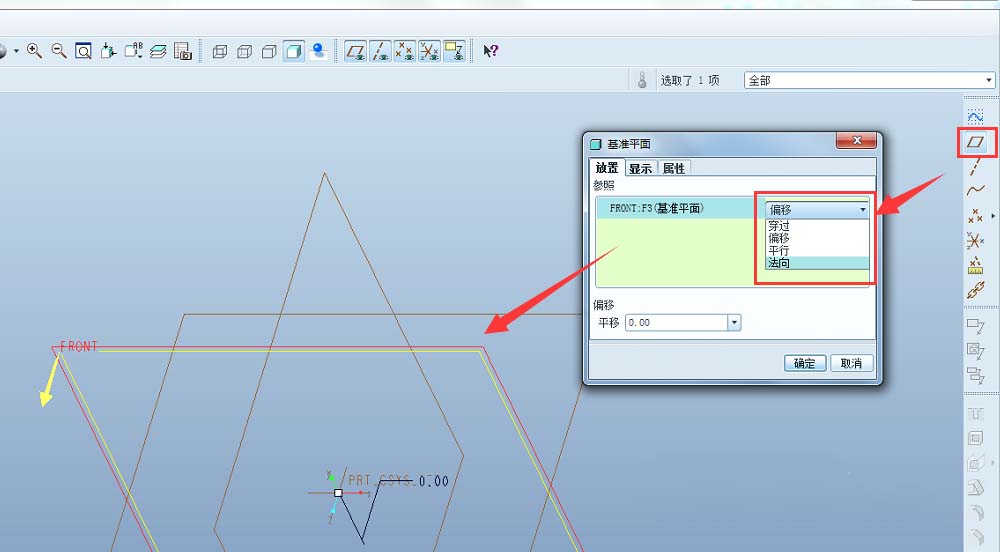Close the 基准平面 dialog

tap(857, 141)
